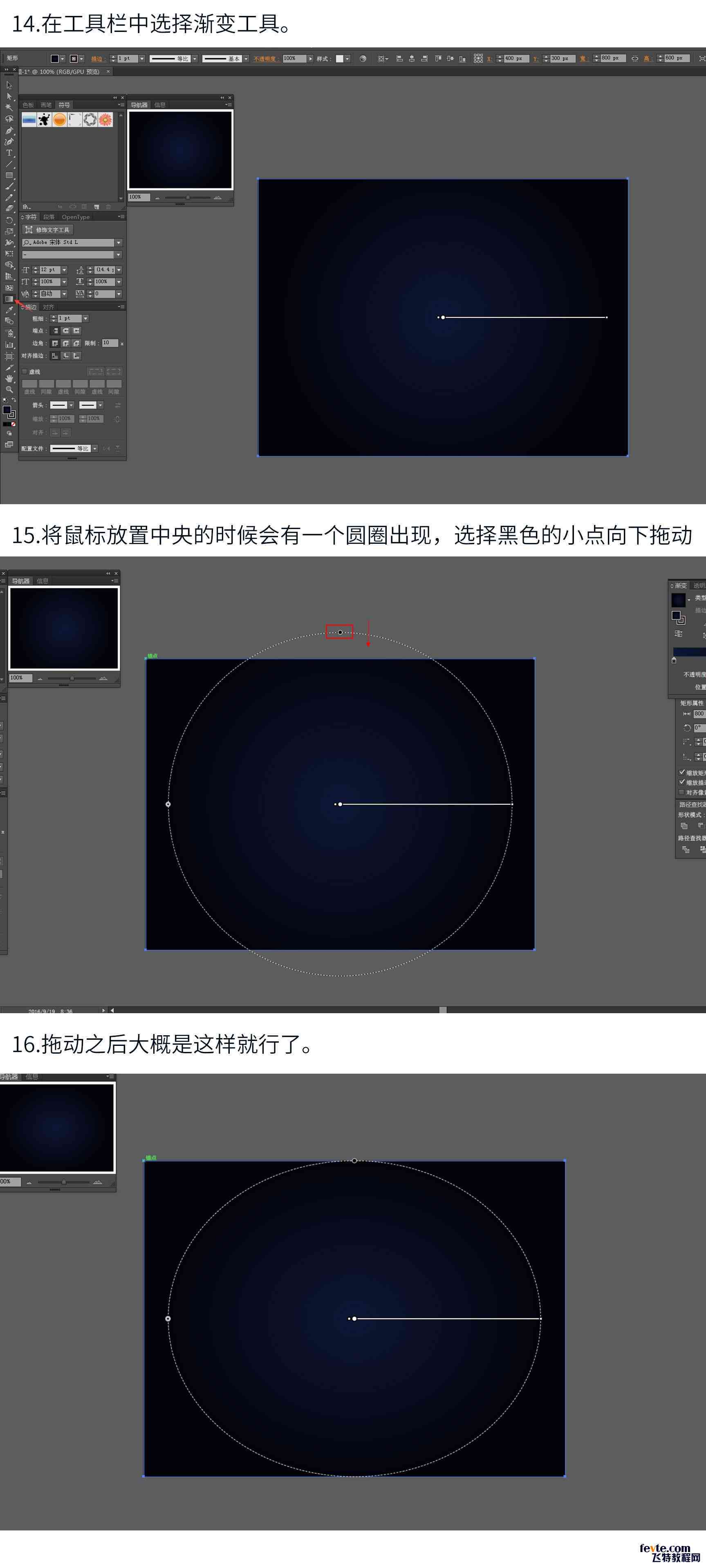Toggle the 对齐像素 checkbox in rectangle properties
The width and height of the screenshot is (706, 1568).
pos(681,792)
